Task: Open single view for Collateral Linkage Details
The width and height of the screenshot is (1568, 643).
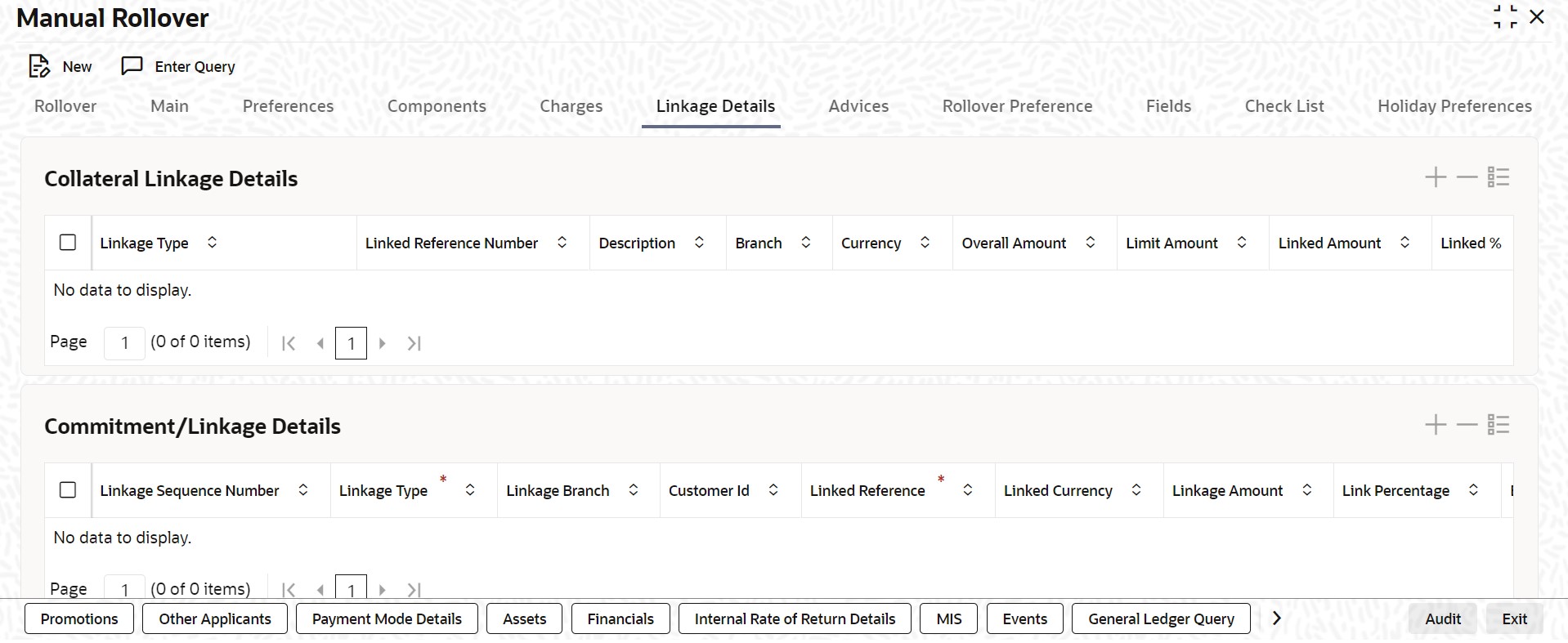Action: pyautogui.click(x=1499, y=177)
